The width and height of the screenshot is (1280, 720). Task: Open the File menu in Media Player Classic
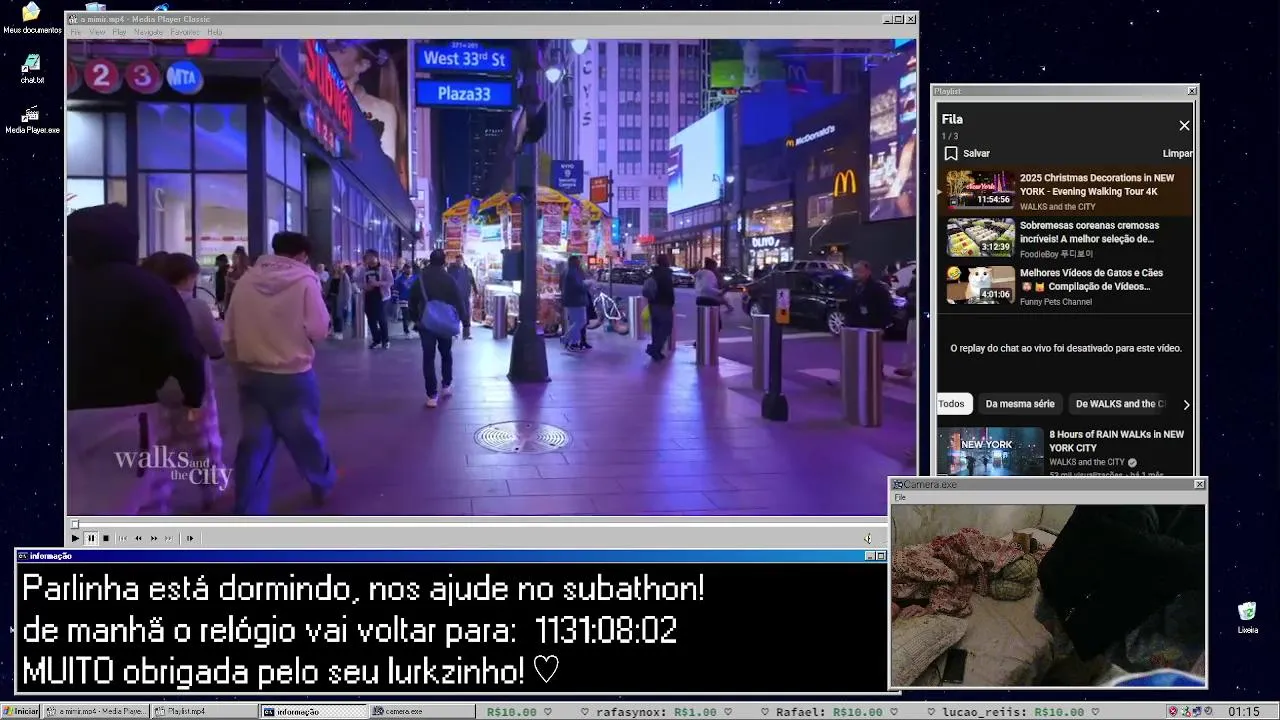tap(76, 32)
